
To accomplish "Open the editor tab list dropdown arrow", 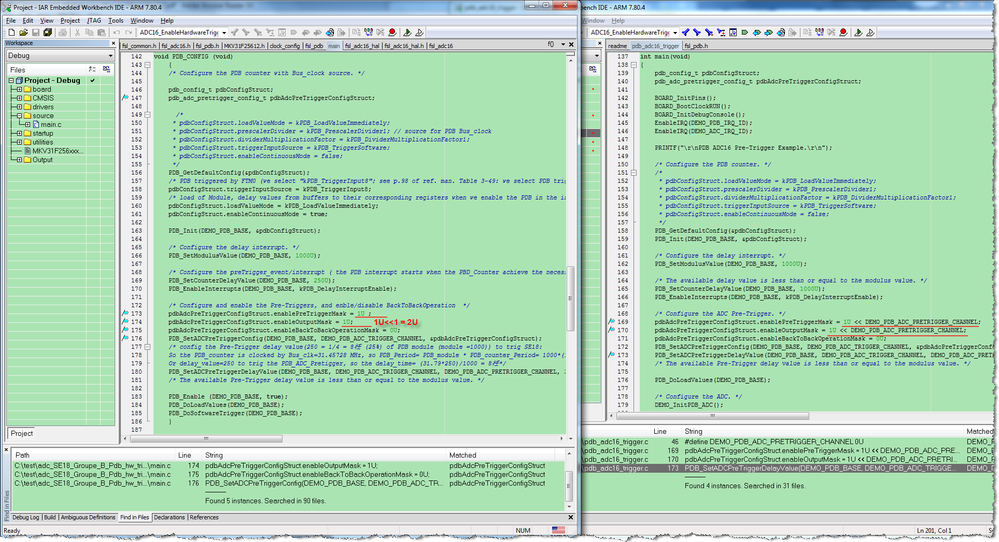I will [563, 45].
